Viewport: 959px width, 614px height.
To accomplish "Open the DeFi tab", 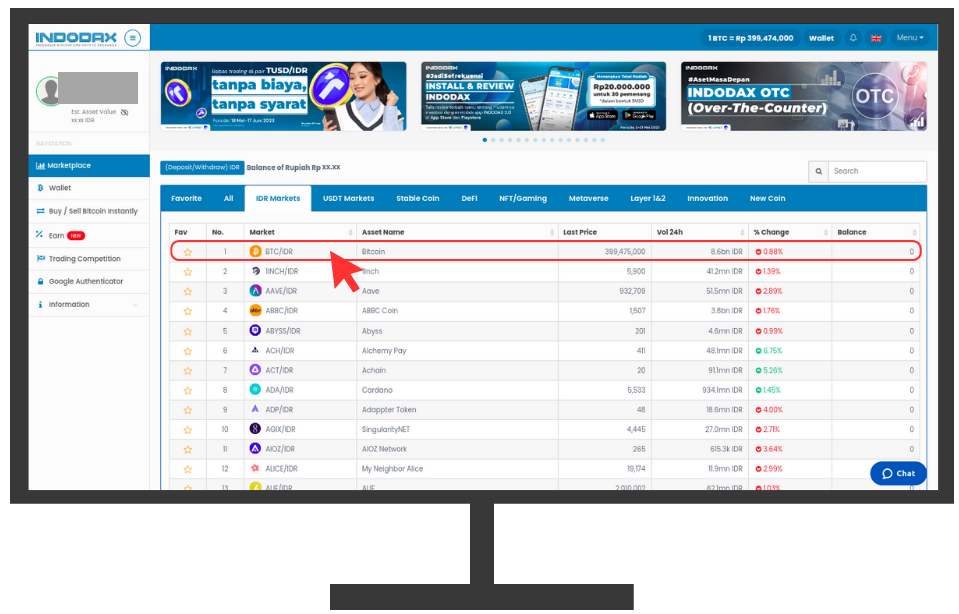I will 470,198.
